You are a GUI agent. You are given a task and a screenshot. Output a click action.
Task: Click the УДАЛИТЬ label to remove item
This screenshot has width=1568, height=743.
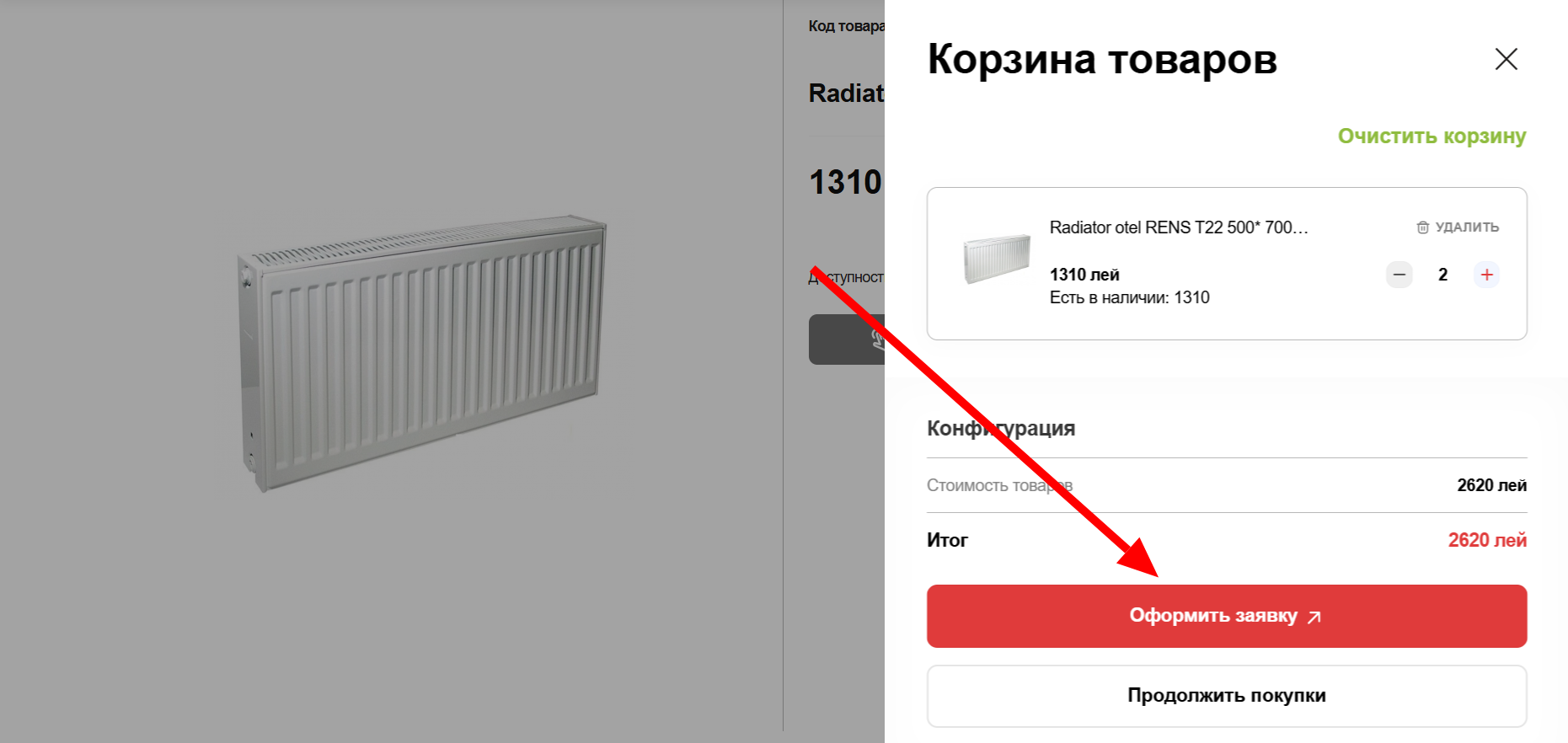[x=1467, y=227]
